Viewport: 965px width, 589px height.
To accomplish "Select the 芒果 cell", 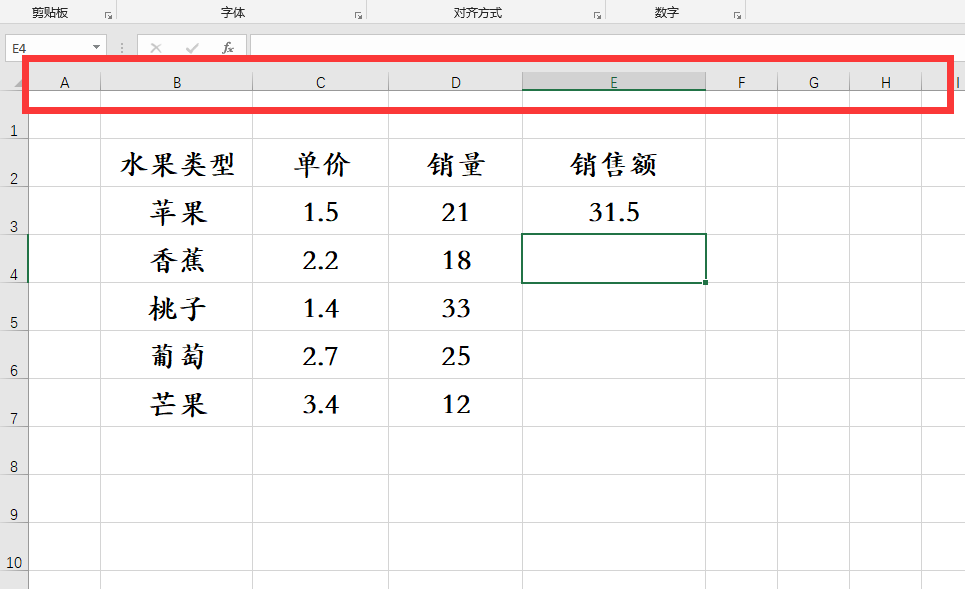I will pos(177,403).
